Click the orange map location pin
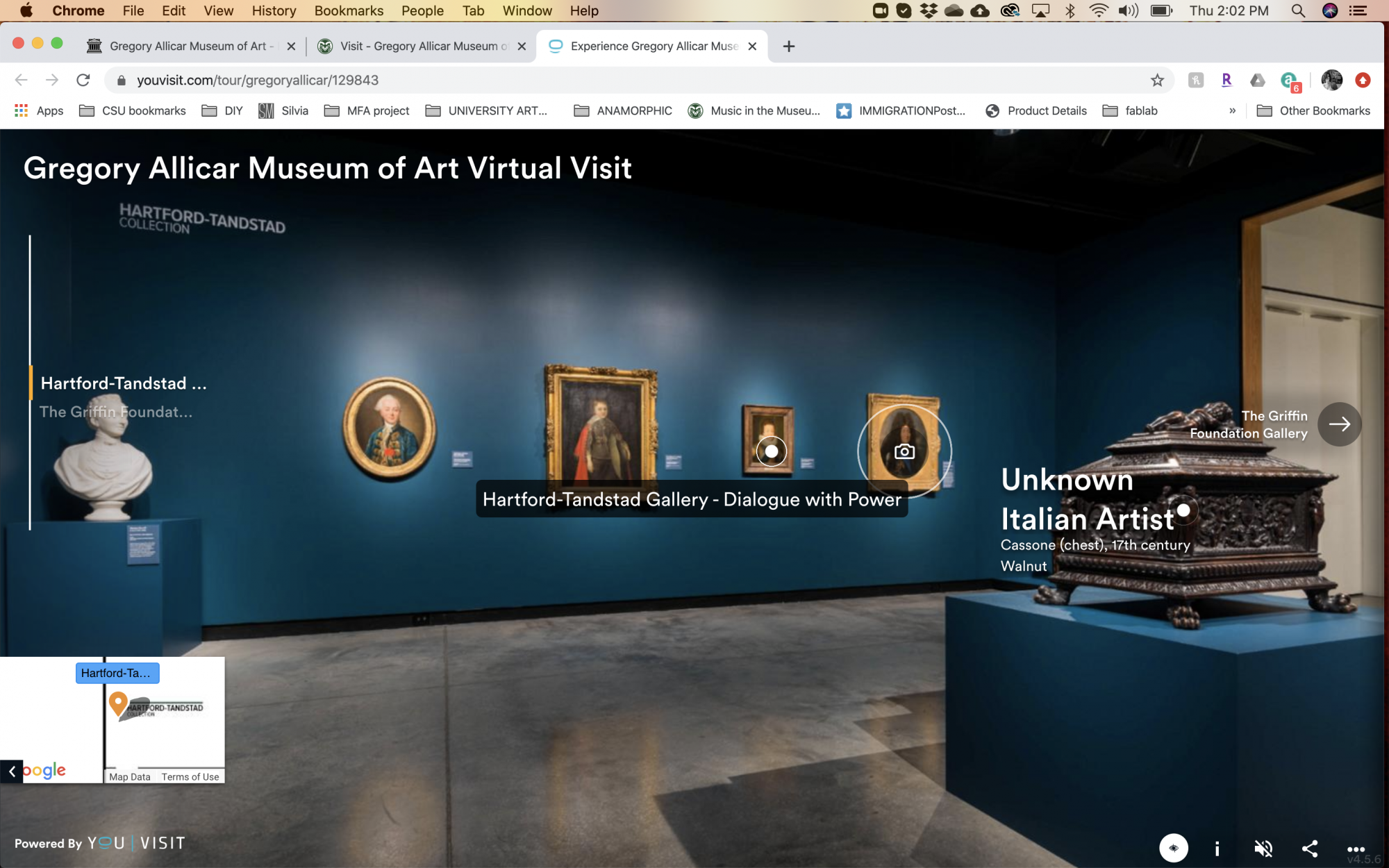This screenshot has height=868, width=1389. pos(118,704)
